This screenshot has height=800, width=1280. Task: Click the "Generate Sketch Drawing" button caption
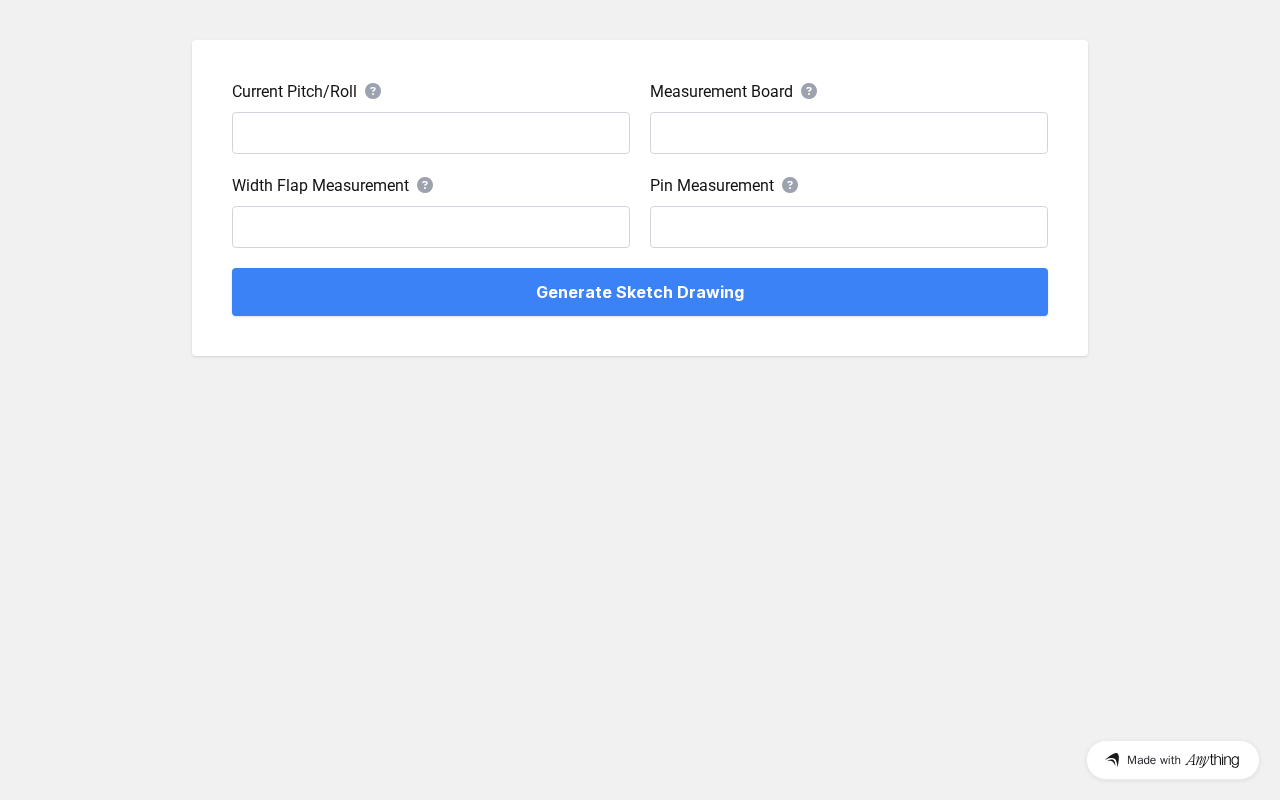pos(640,292)
